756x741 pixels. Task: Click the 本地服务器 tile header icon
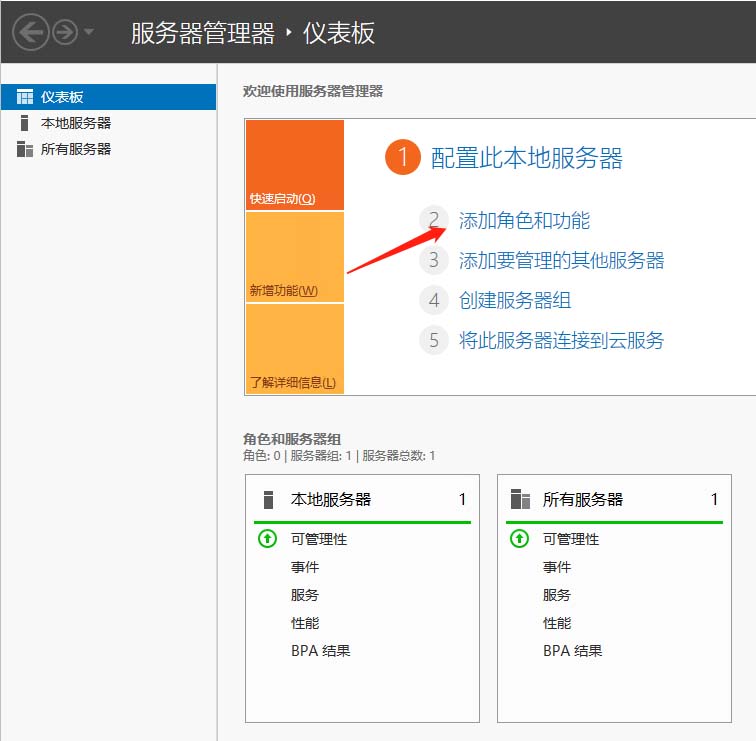point(269,499)
